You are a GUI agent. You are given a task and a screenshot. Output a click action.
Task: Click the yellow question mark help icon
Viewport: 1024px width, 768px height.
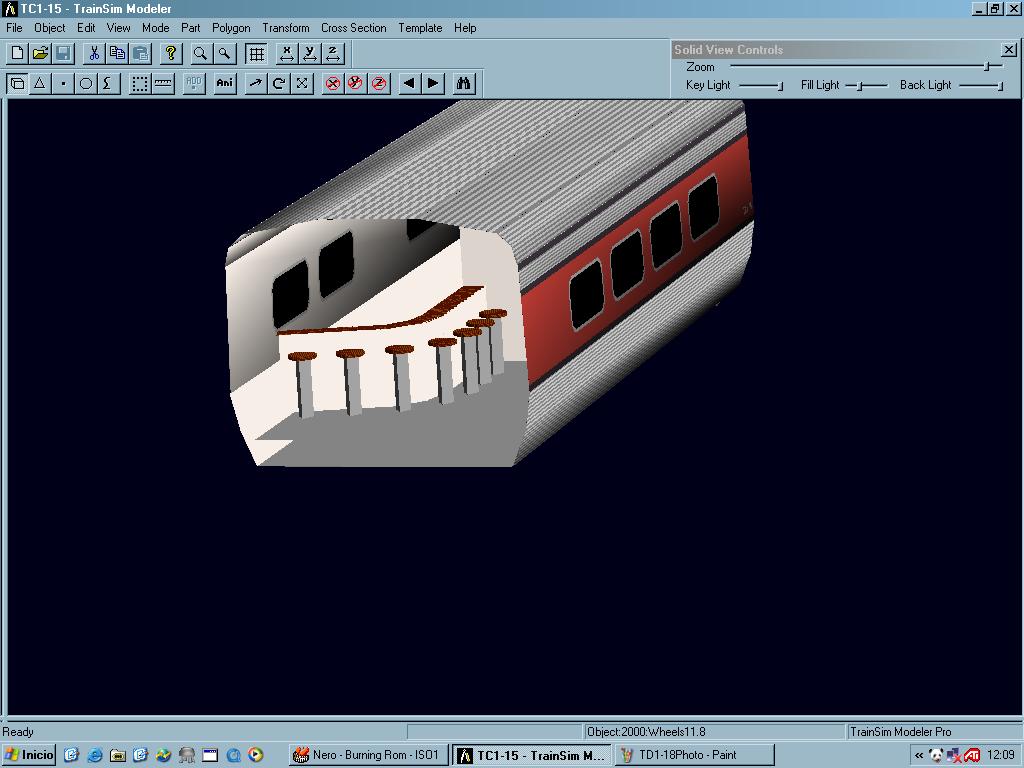(x=171, y=53)
